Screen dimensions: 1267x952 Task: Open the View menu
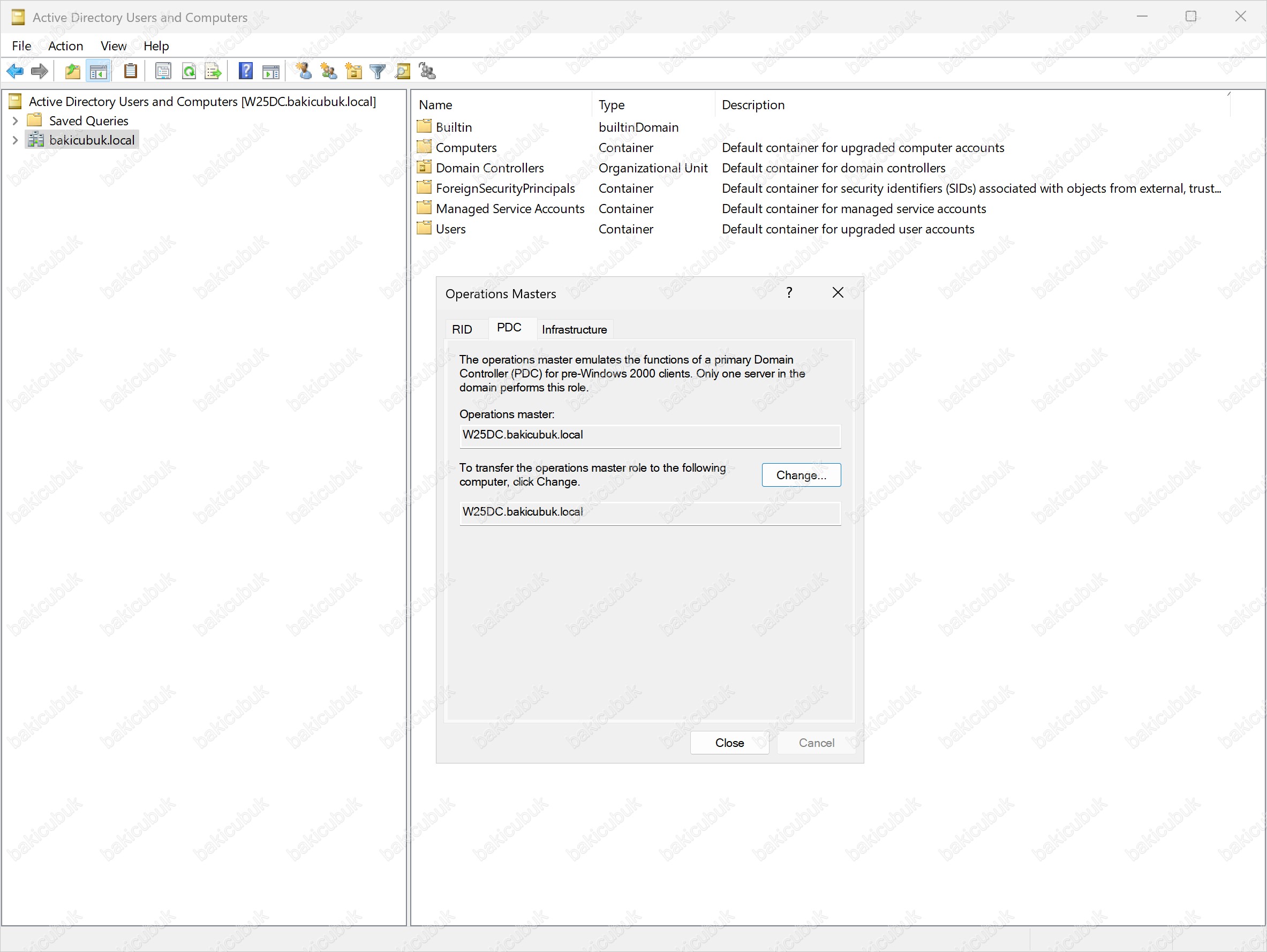tap(113, 46)
